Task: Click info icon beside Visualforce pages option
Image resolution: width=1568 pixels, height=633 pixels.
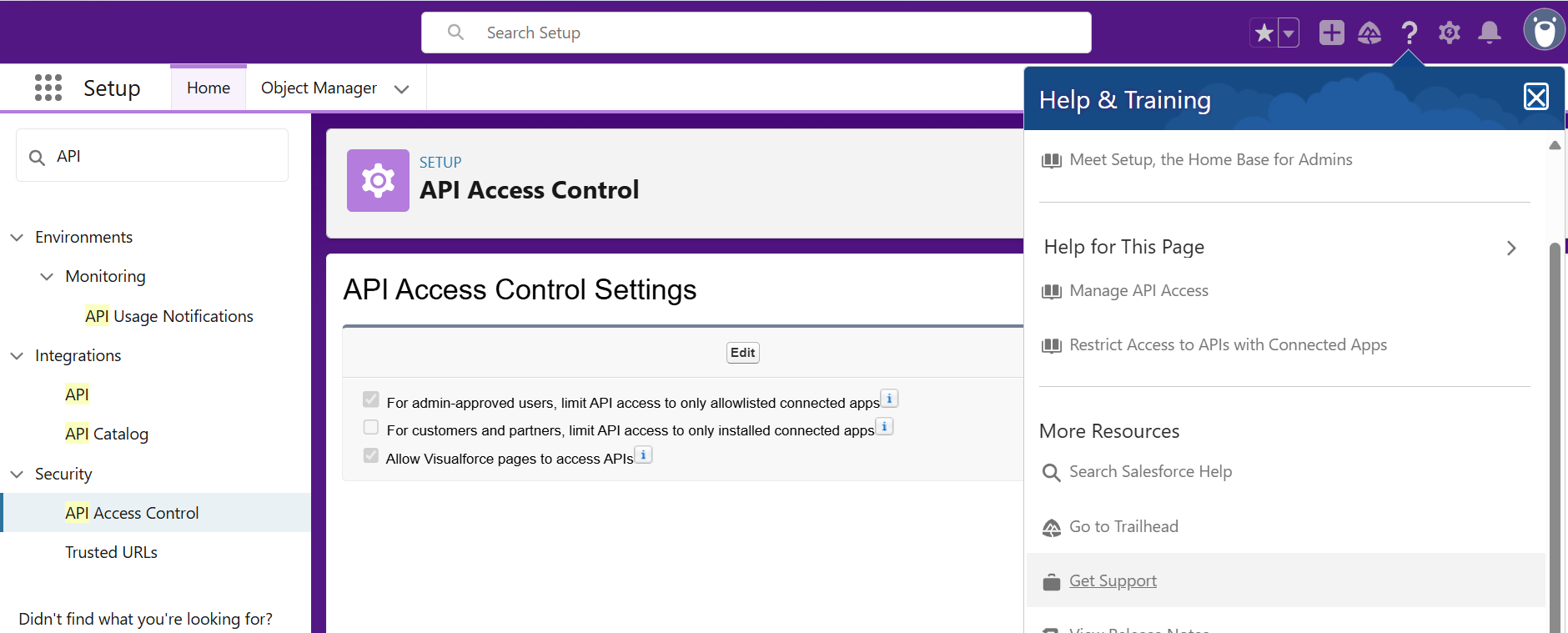Action: click(643, 455)
